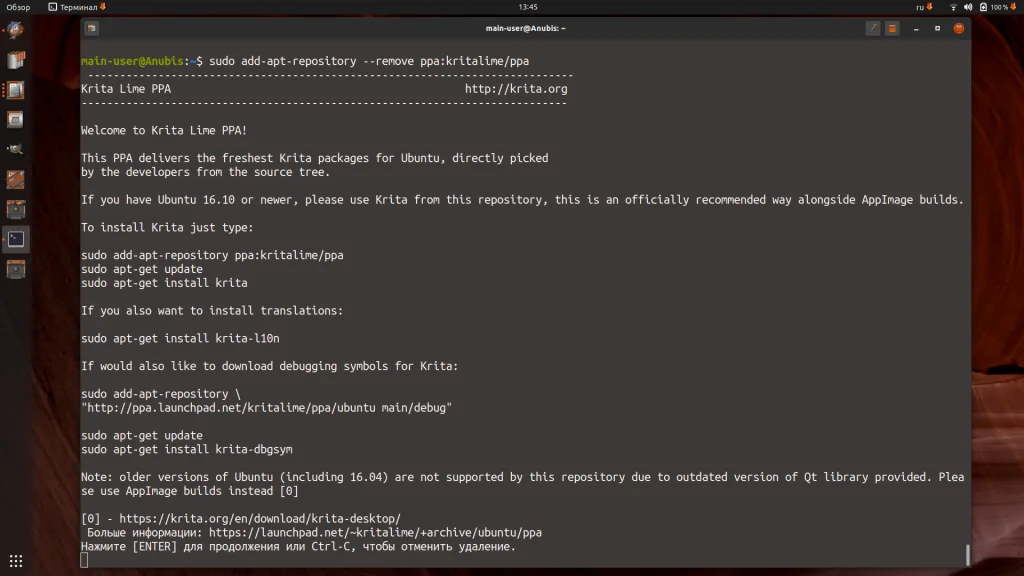
Task: Maximize the terminal window
Action: point(937,28)
